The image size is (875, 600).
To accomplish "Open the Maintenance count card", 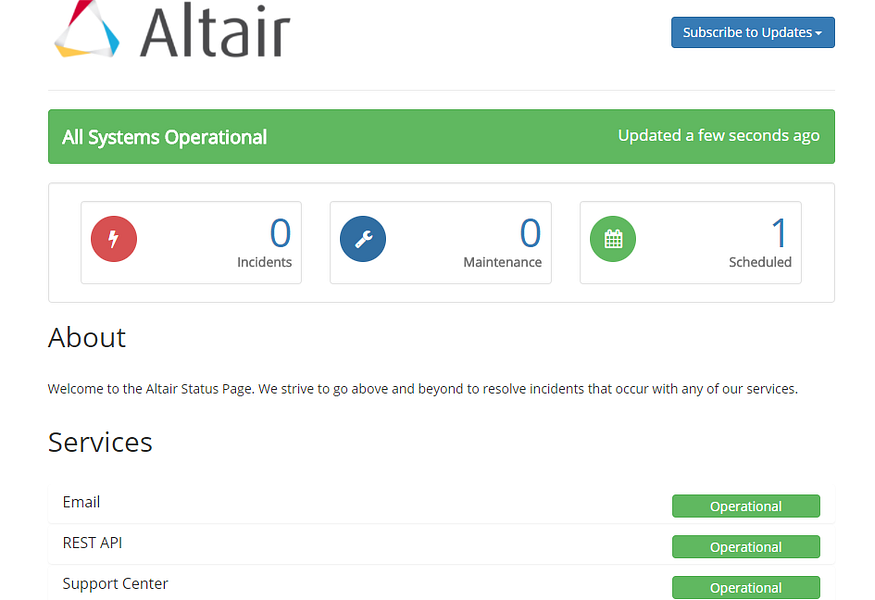I will [441, 243].
